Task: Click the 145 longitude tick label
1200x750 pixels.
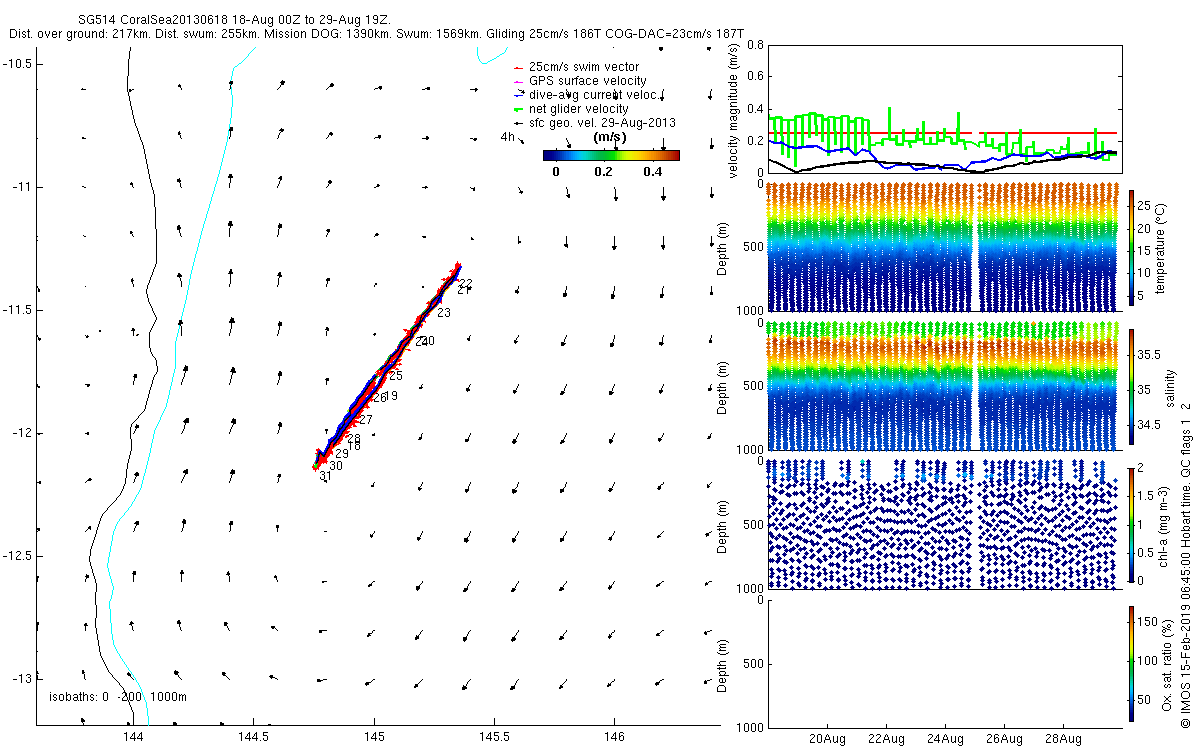Action: (374, 737)
